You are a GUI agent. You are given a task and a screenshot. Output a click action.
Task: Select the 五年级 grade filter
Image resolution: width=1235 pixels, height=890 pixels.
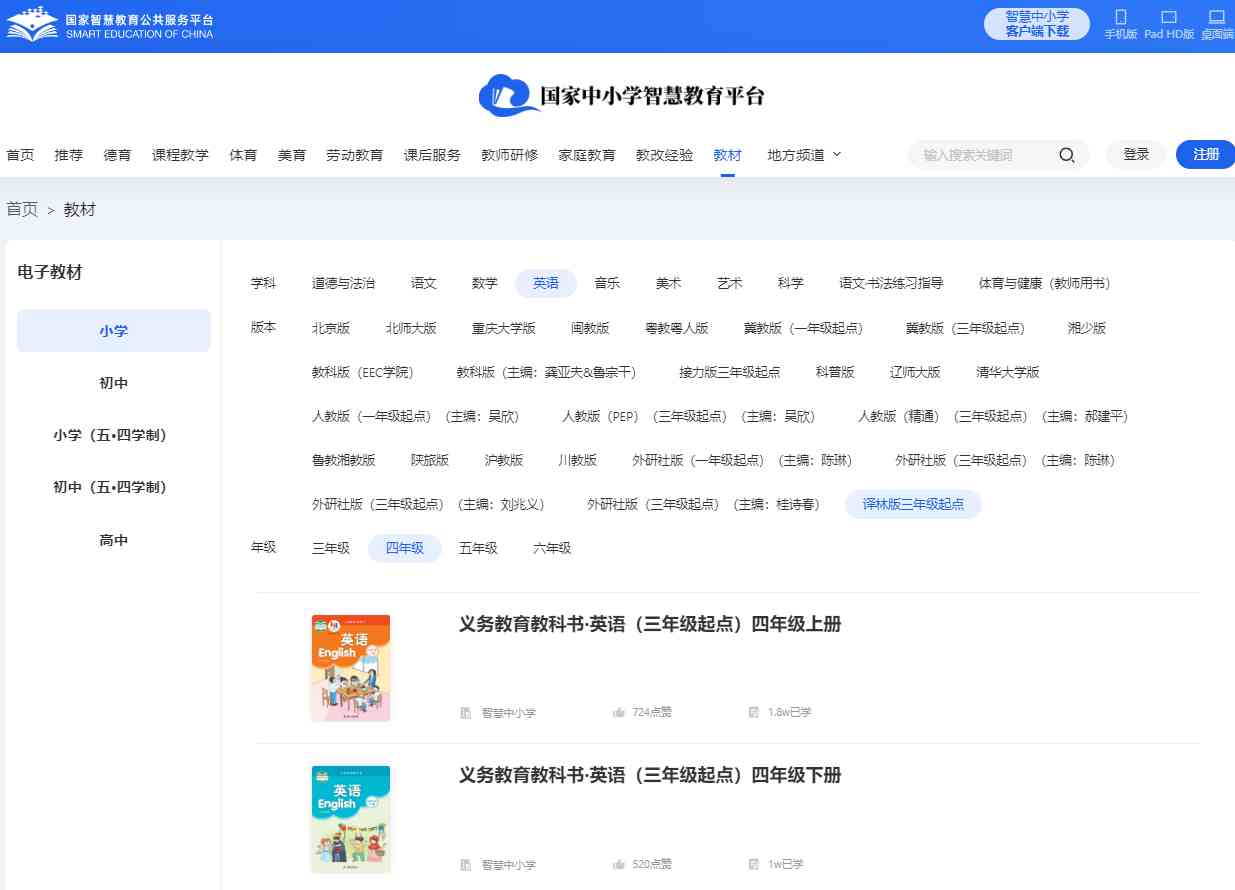478,548
